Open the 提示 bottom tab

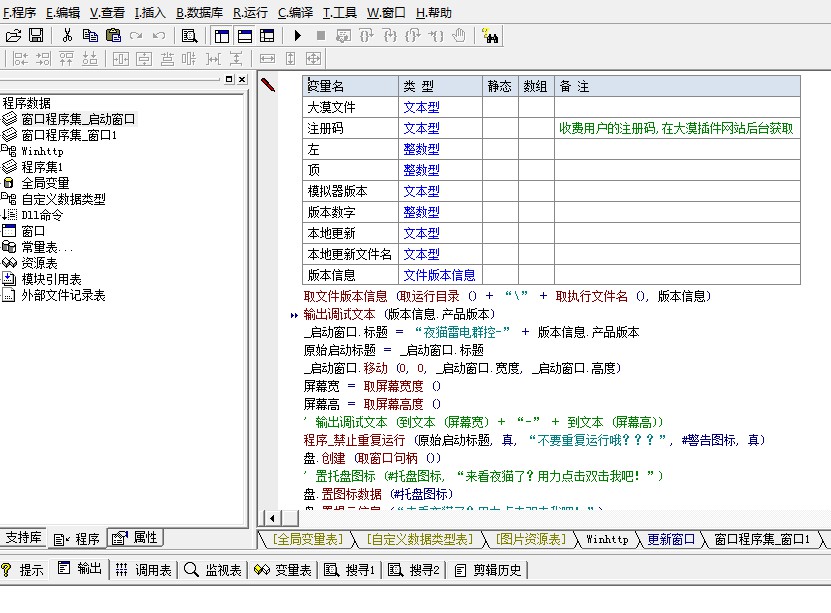click(23, 570)
